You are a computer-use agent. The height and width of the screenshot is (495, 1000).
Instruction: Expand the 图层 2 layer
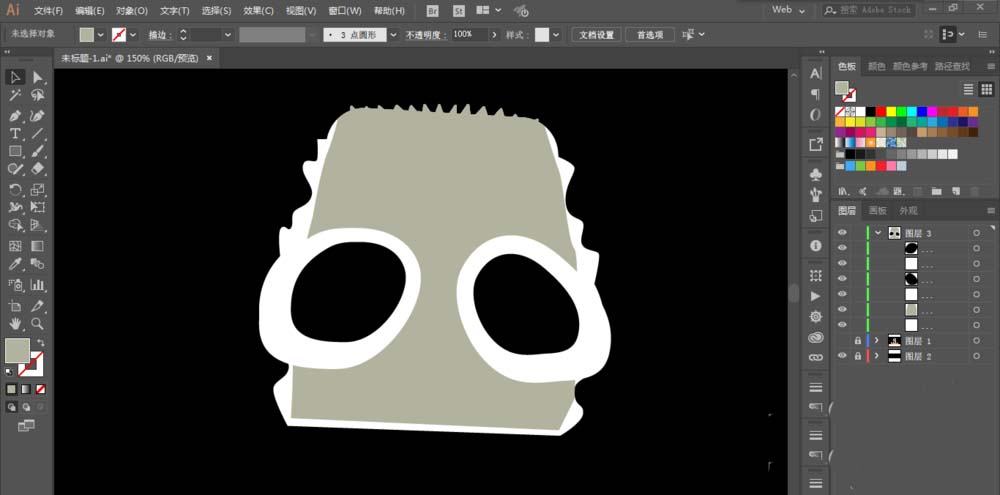[878, 356]
